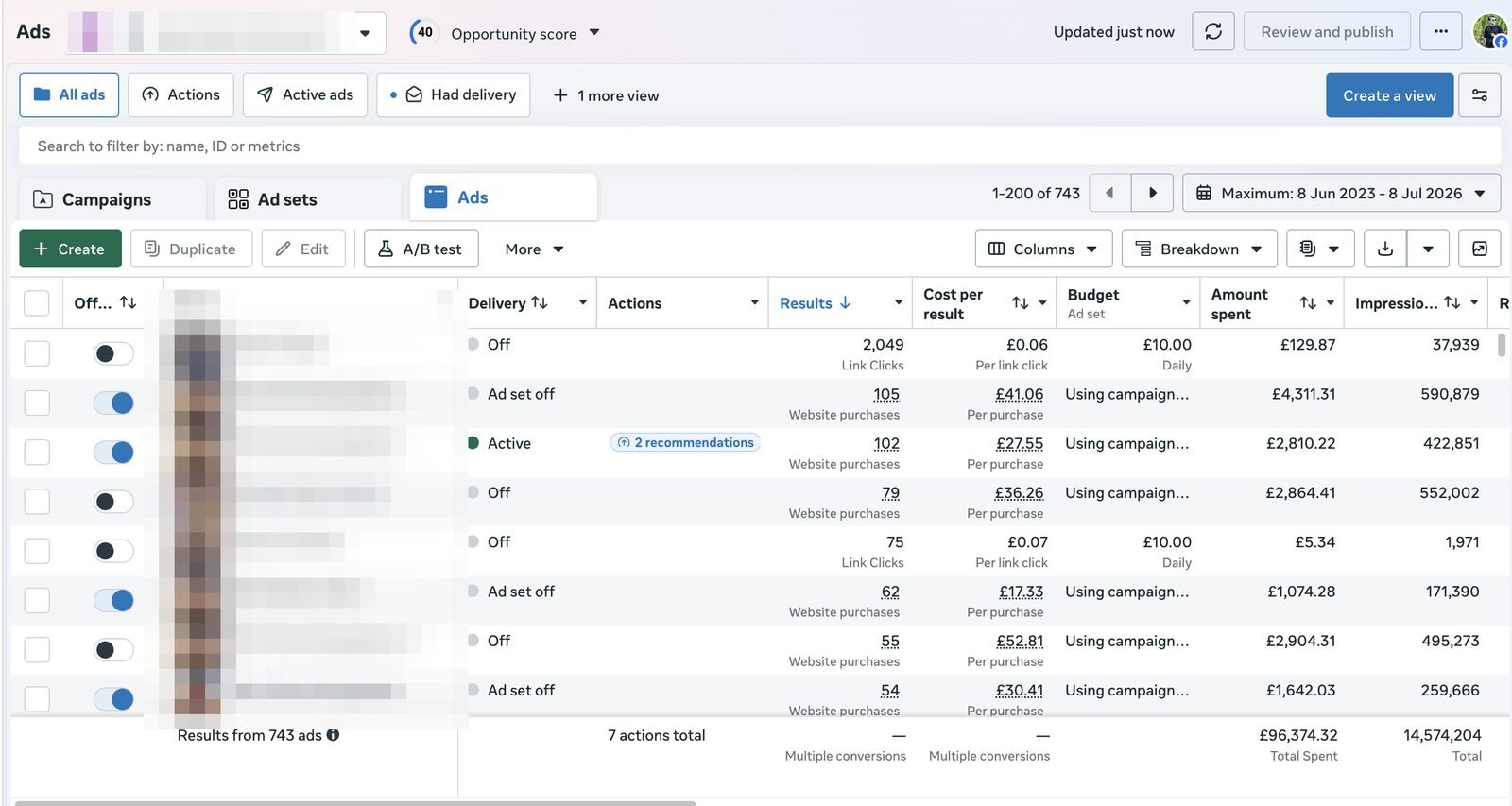Image resolution: width=1512 pixels, height=806 pixels.
Task: Click the Ad sets grid icon
Action: 238,199
